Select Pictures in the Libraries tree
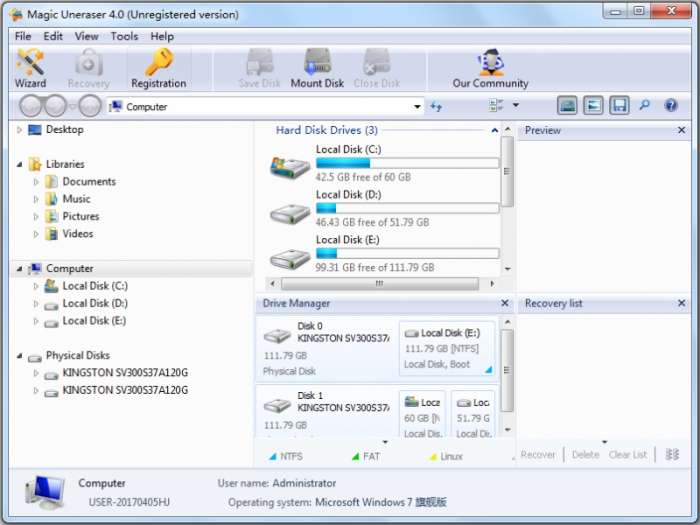 tap(81, 216)
